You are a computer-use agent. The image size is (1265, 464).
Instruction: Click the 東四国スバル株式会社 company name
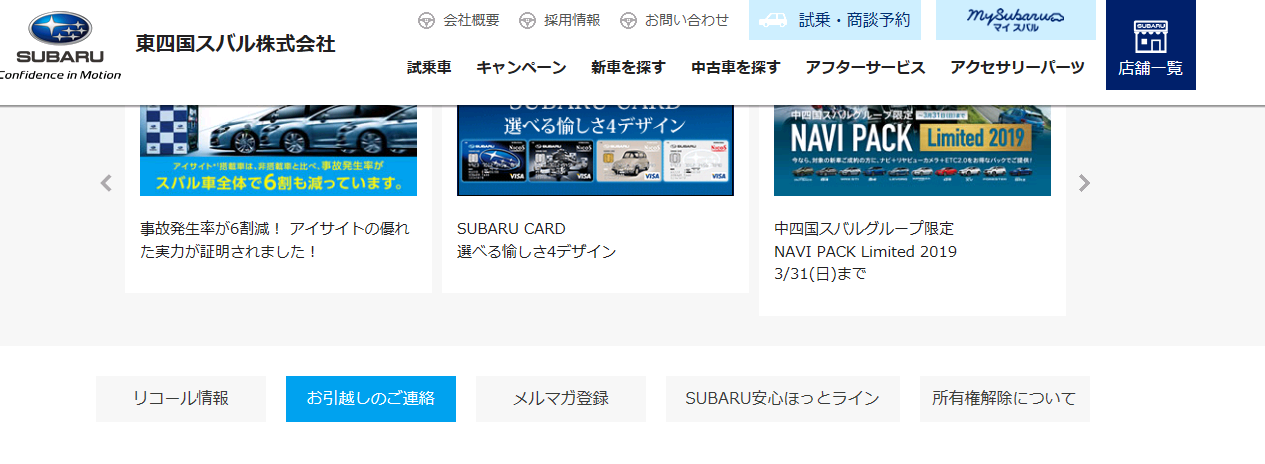tap(236, 44)
